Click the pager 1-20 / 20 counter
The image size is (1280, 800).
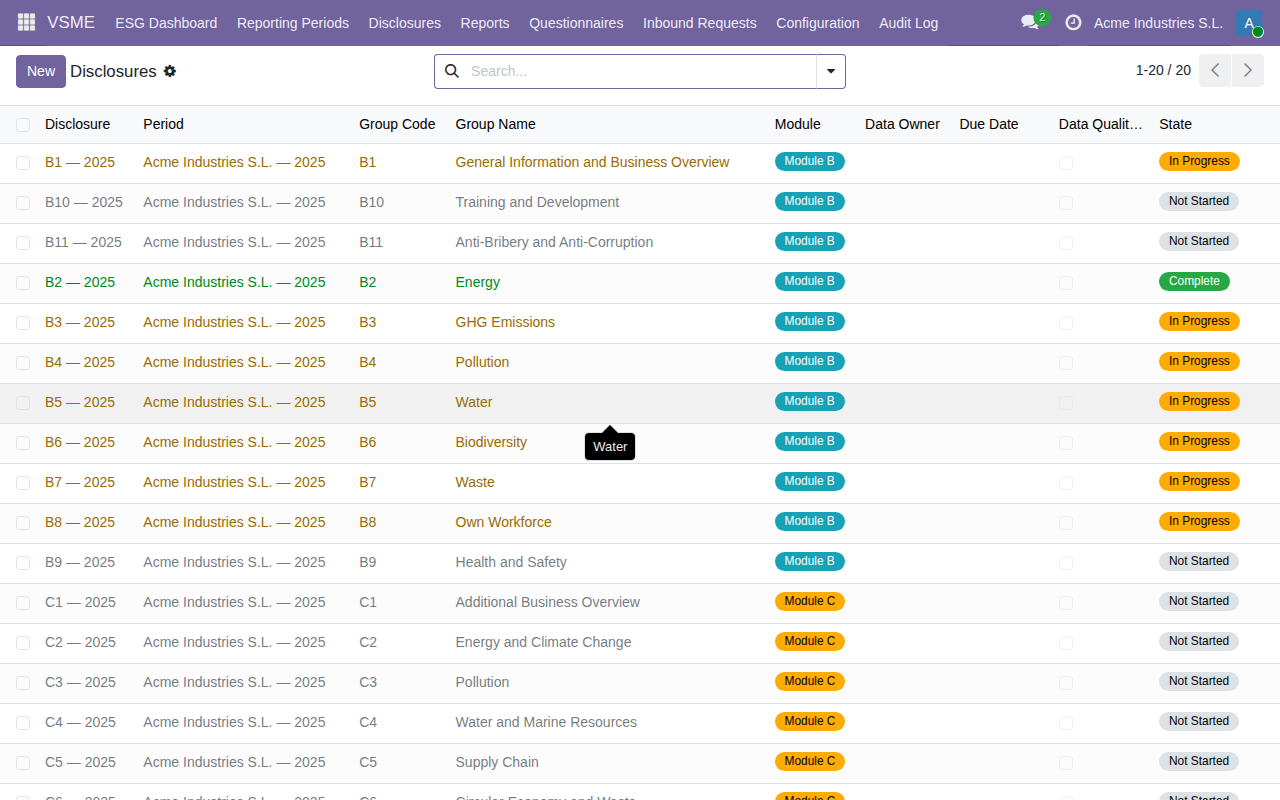[1163, 70]
